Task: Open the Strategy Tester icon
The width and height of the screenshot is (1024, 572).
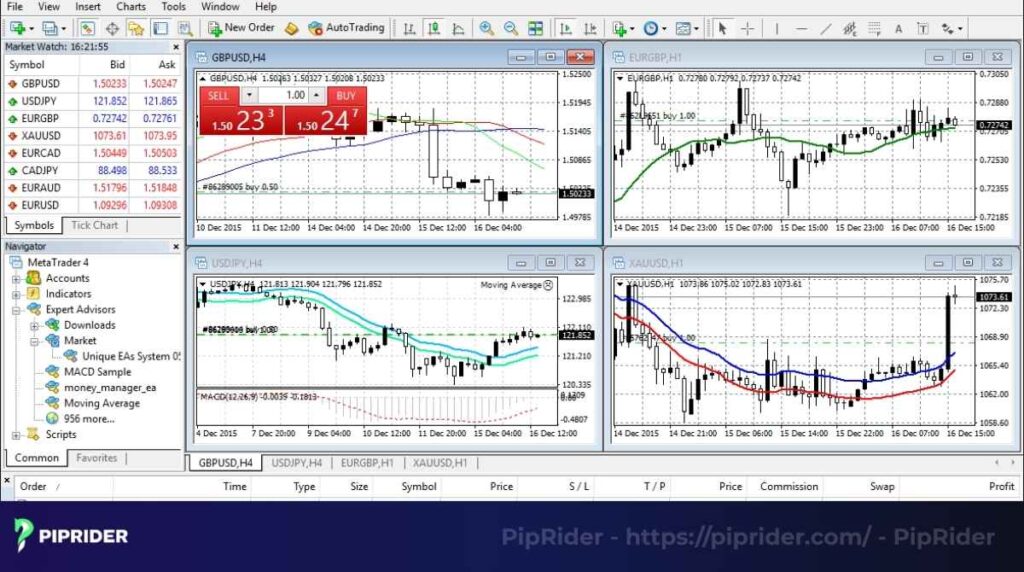Action: pyautogui.click(x=185, y=28)
